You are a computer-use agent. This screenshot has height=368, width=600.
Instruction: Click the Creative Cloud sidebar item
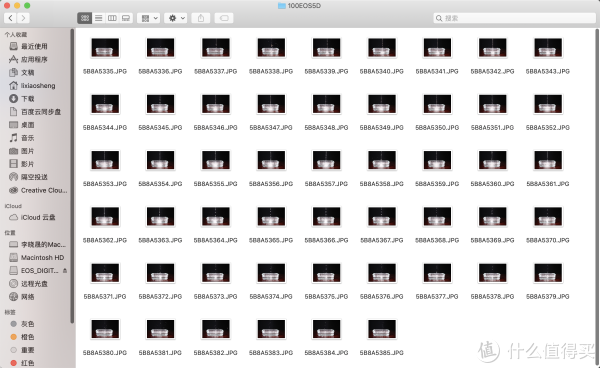[x=38, y=190]
